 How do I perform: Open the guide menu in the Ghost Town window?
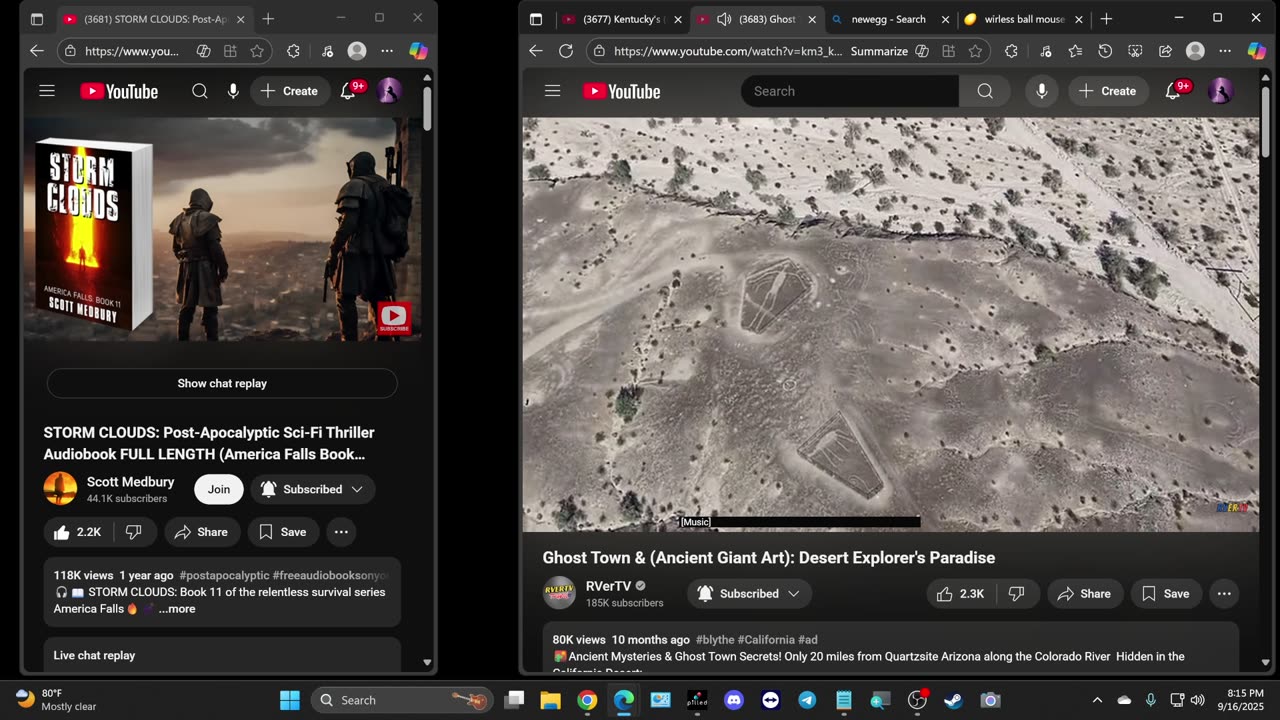coord(552,91)
